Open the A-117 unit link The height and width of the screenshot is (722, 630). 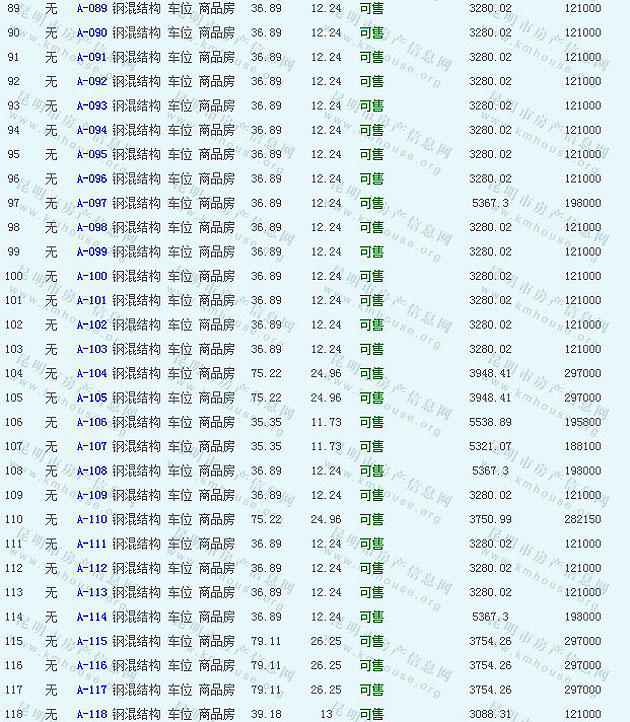coord(91,690)
